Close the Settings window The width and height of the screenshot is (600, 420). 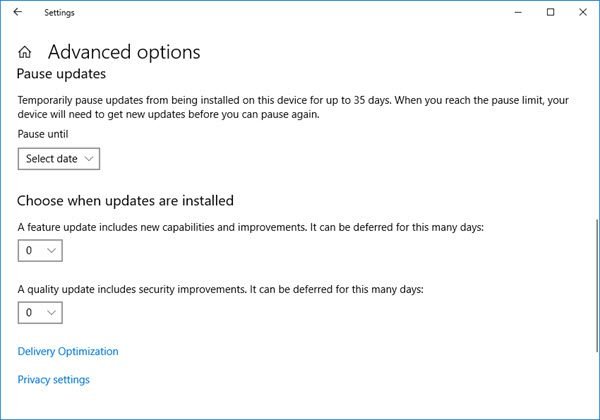(x=585, y=12)
